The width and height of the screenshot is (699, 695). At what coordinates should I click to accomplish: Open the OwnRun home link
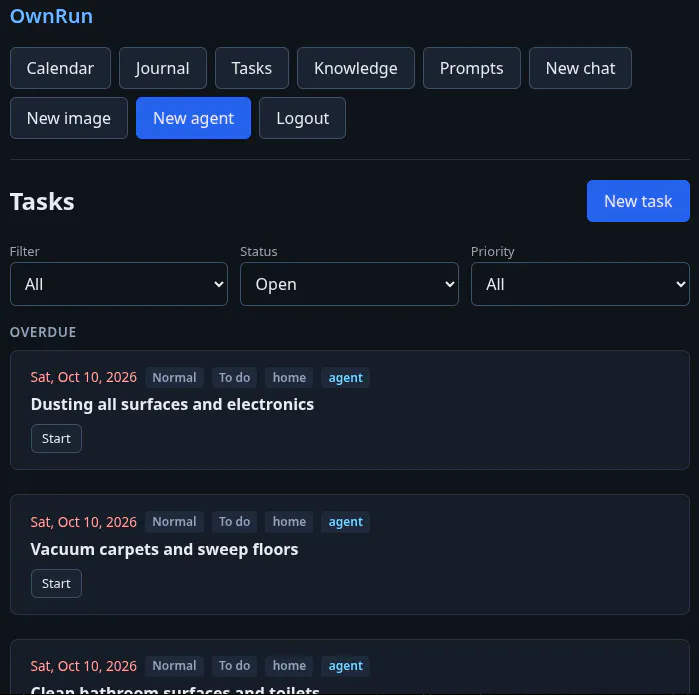pos(51,16)
